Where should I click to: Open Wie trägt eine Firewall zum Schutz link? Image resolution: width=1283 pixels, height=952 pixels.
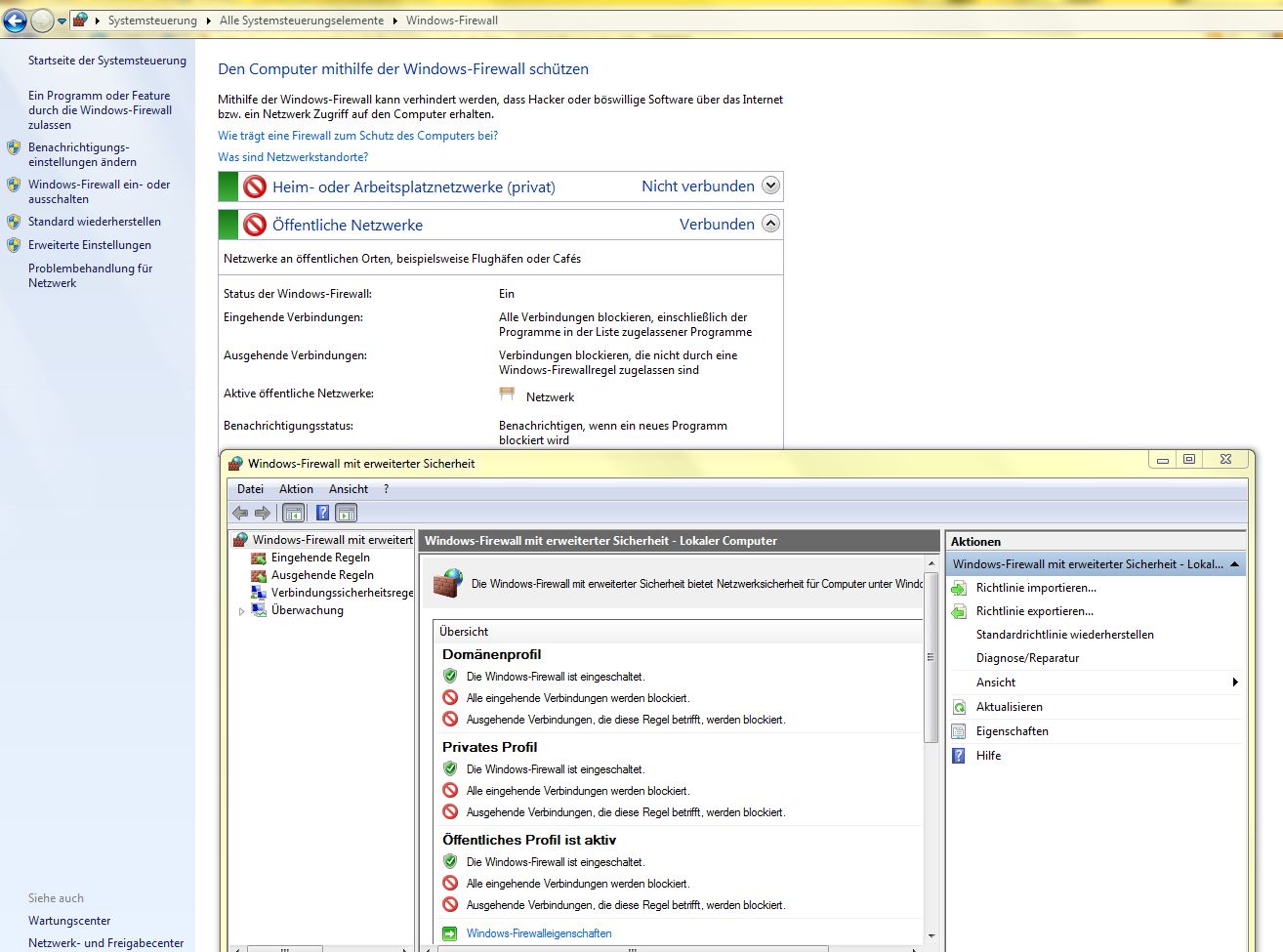pyautogui.click(x=357, y=136)
